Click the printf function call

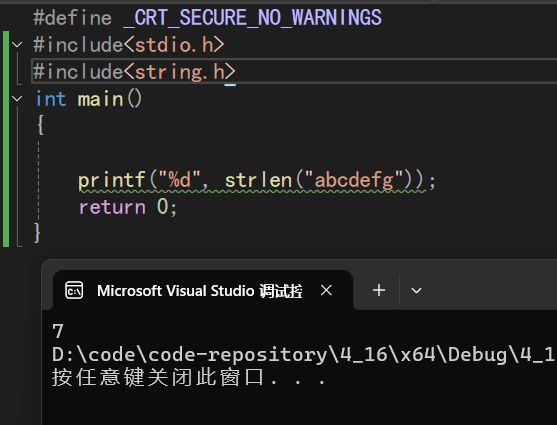click(x=112, y=180)
